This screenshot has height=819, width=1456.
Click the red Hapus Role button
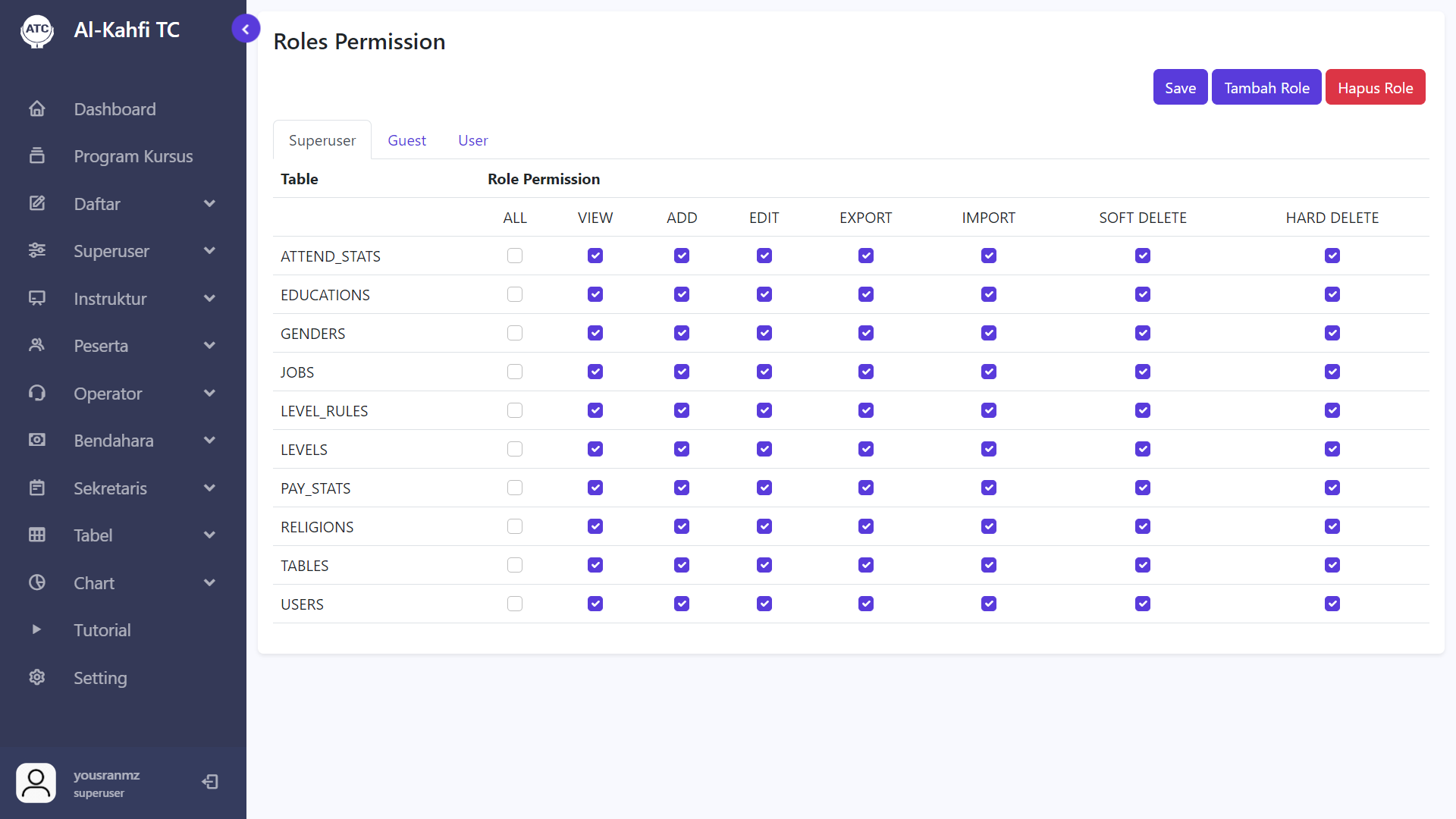click(x=1375, y=88)
